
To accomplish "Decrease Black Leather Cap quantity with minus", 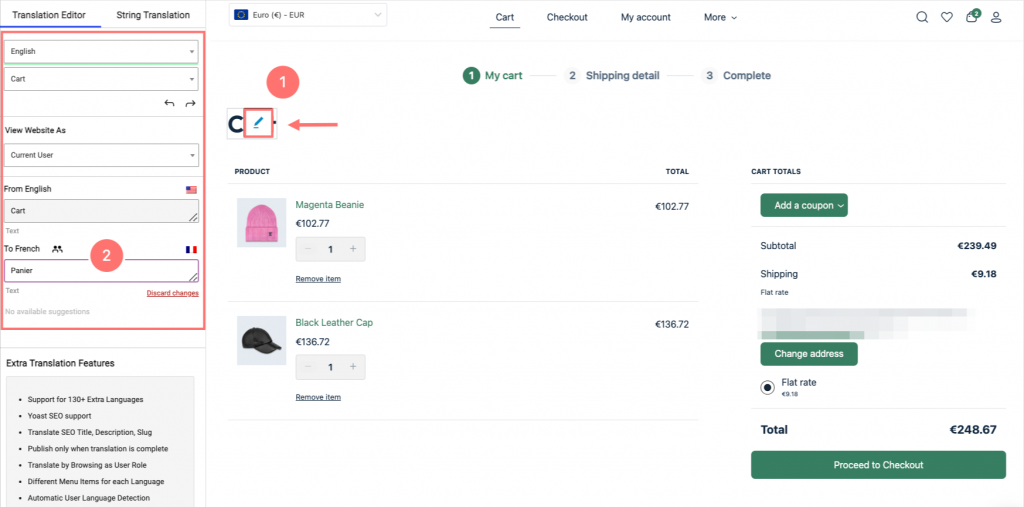I will pyautogui.click(x=309, y=367).
